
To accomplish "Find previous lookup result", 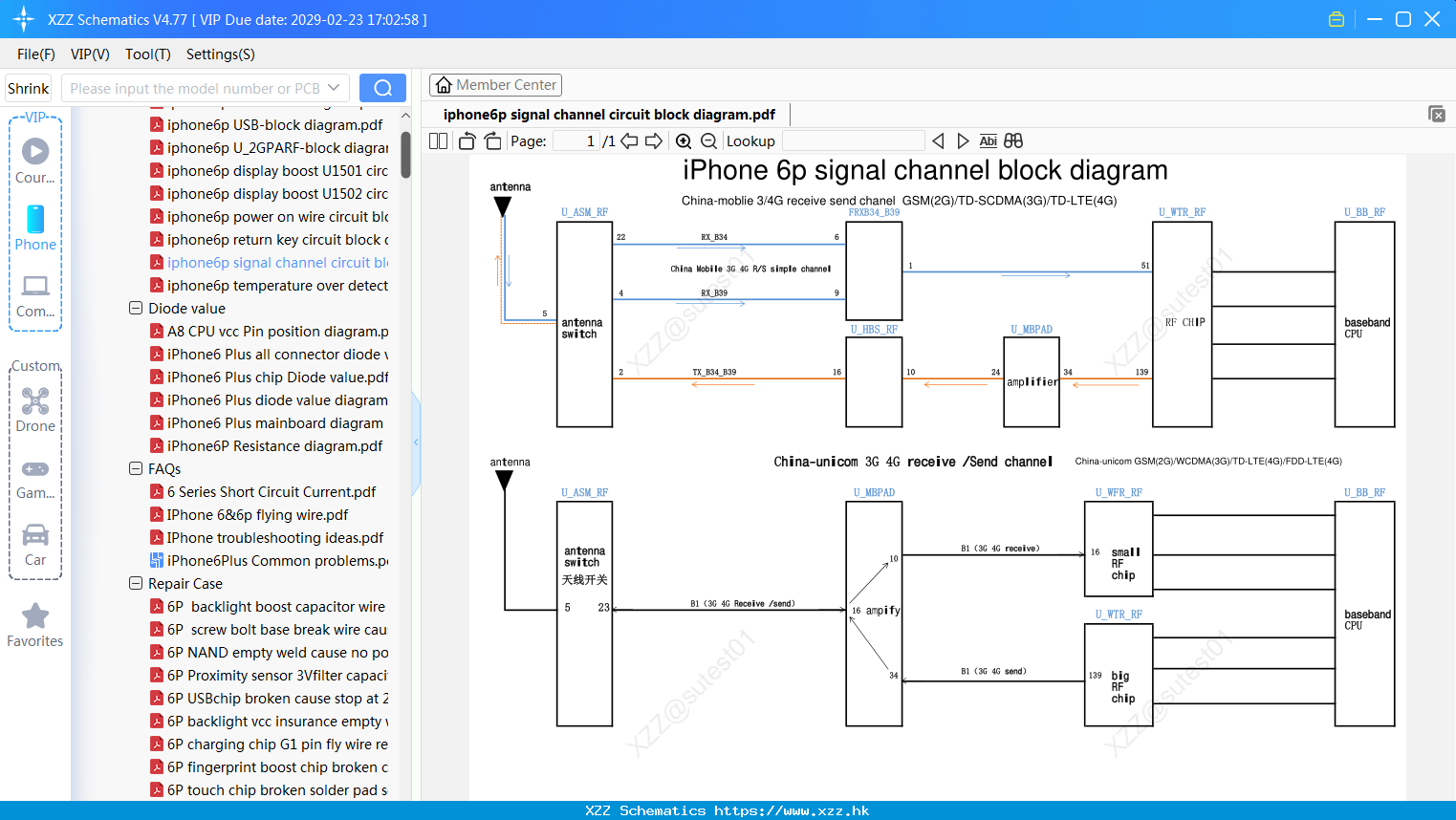I will tap(938, 140).
